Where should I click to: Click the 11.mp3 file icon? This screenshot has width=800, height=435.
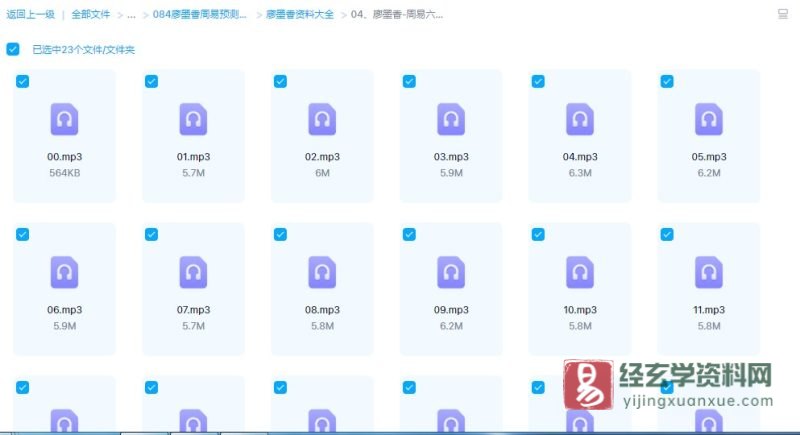pos(709,272)
